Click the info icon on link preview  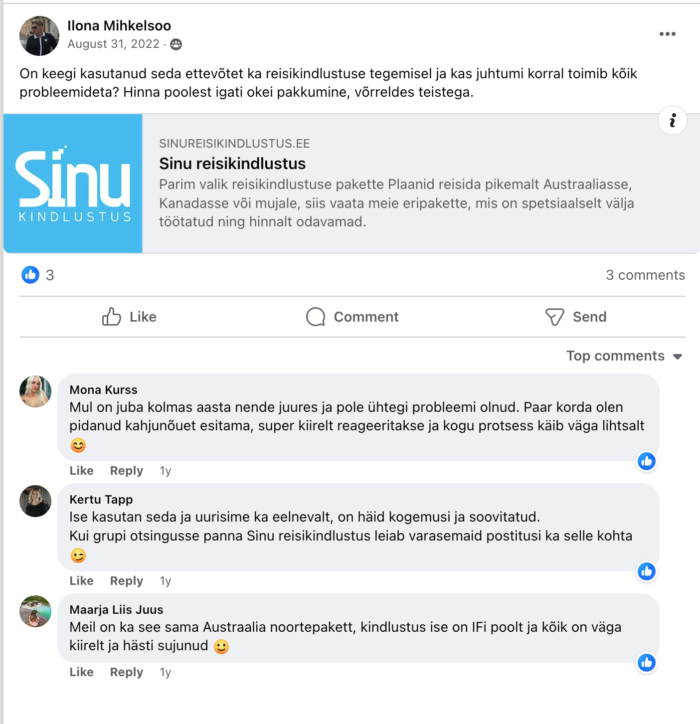(x=672, y=121)
